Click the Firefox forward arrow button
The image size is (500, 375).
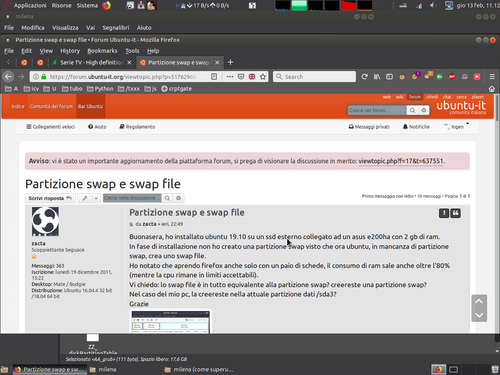click(21, 77)
